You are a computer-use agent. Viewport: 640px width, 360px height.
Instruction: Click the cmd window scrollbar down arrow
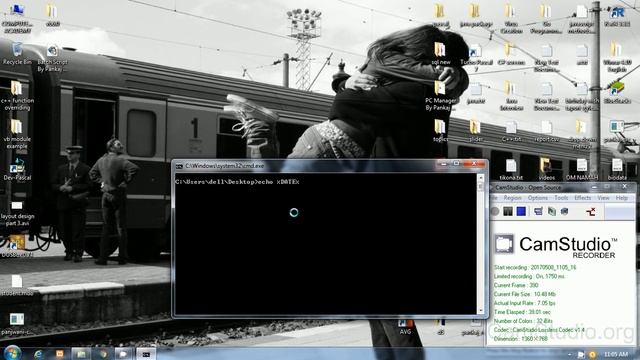click(480, 311)
